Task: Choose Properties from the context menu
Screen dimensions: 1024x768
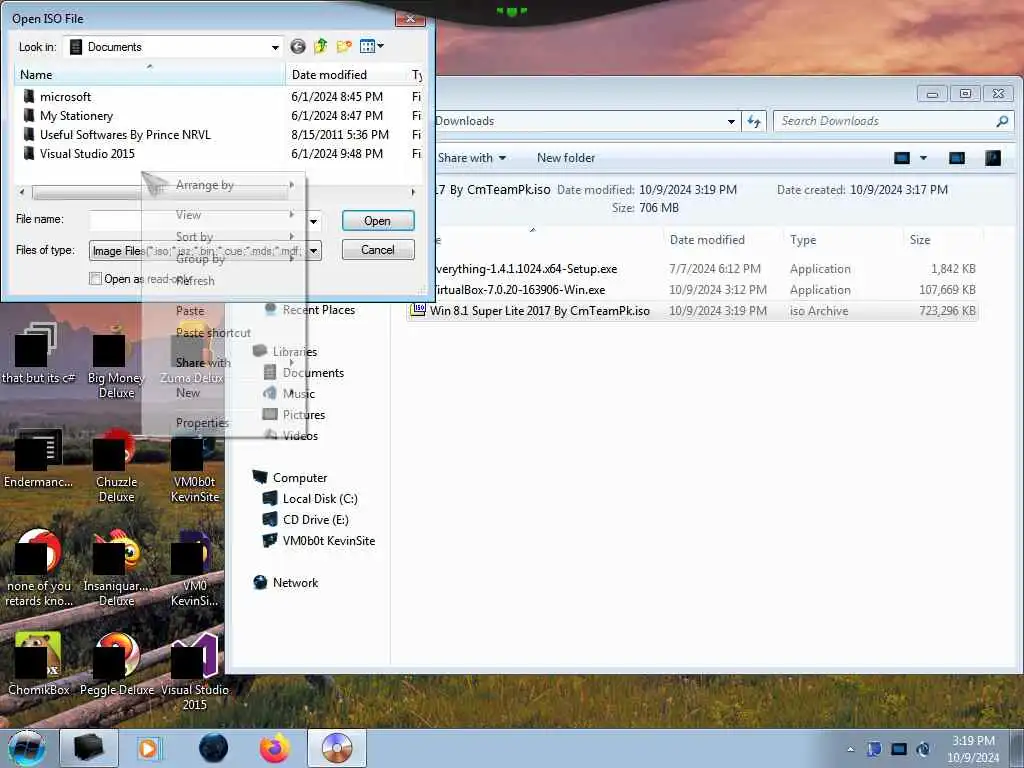Action: click(202, 423)
